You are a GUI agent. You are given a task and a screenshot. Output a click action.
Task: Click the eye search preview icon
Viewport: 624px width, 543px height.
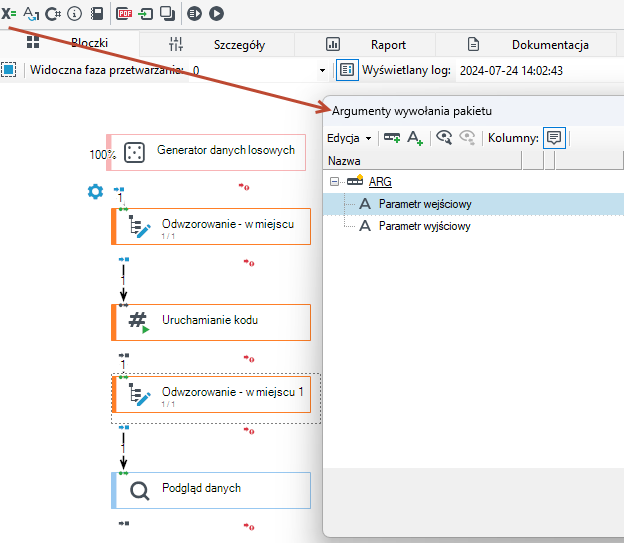tap(444, 138)
